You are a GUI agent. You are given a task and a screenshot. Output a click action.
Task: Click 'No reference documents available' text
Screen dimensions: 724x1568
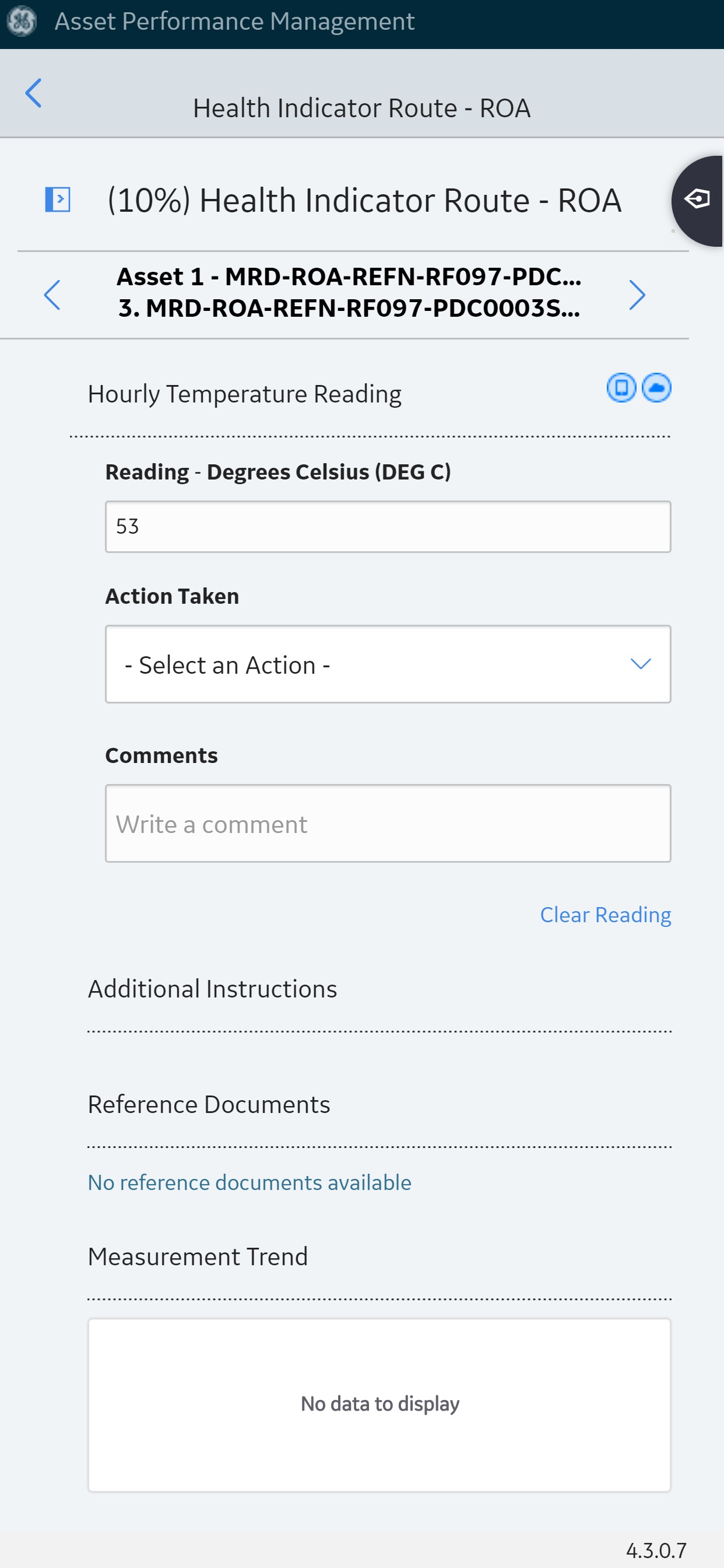click(249, 1182)
